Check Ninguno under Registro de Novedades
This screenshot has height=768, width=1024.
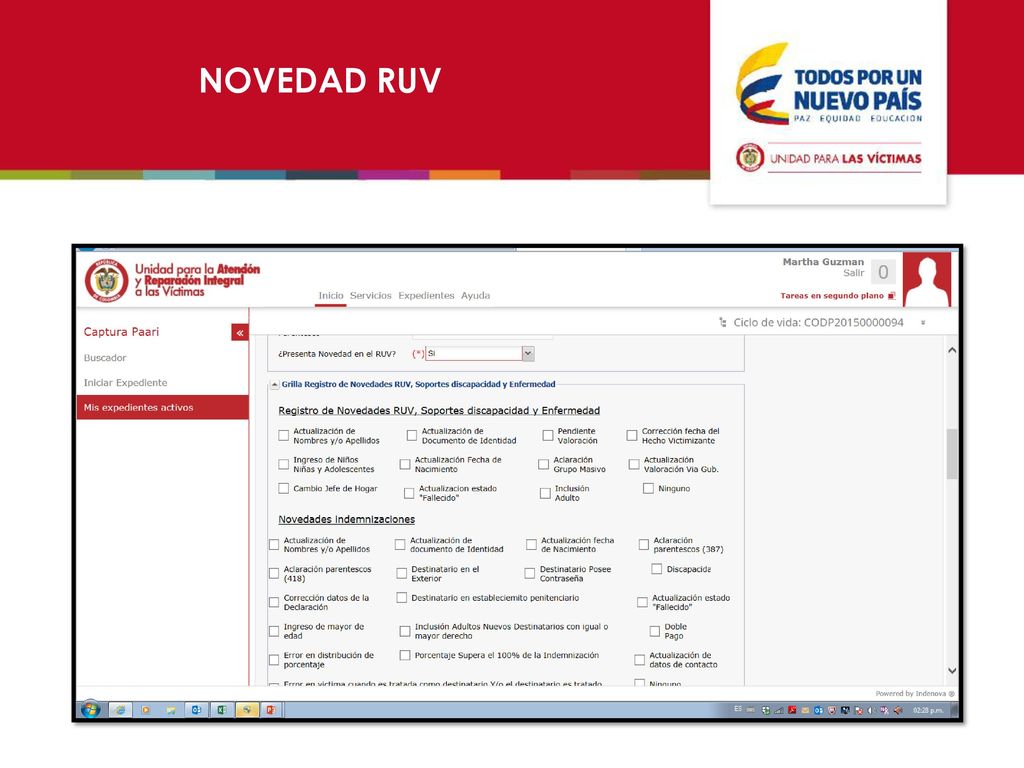(x=648, y=488)
